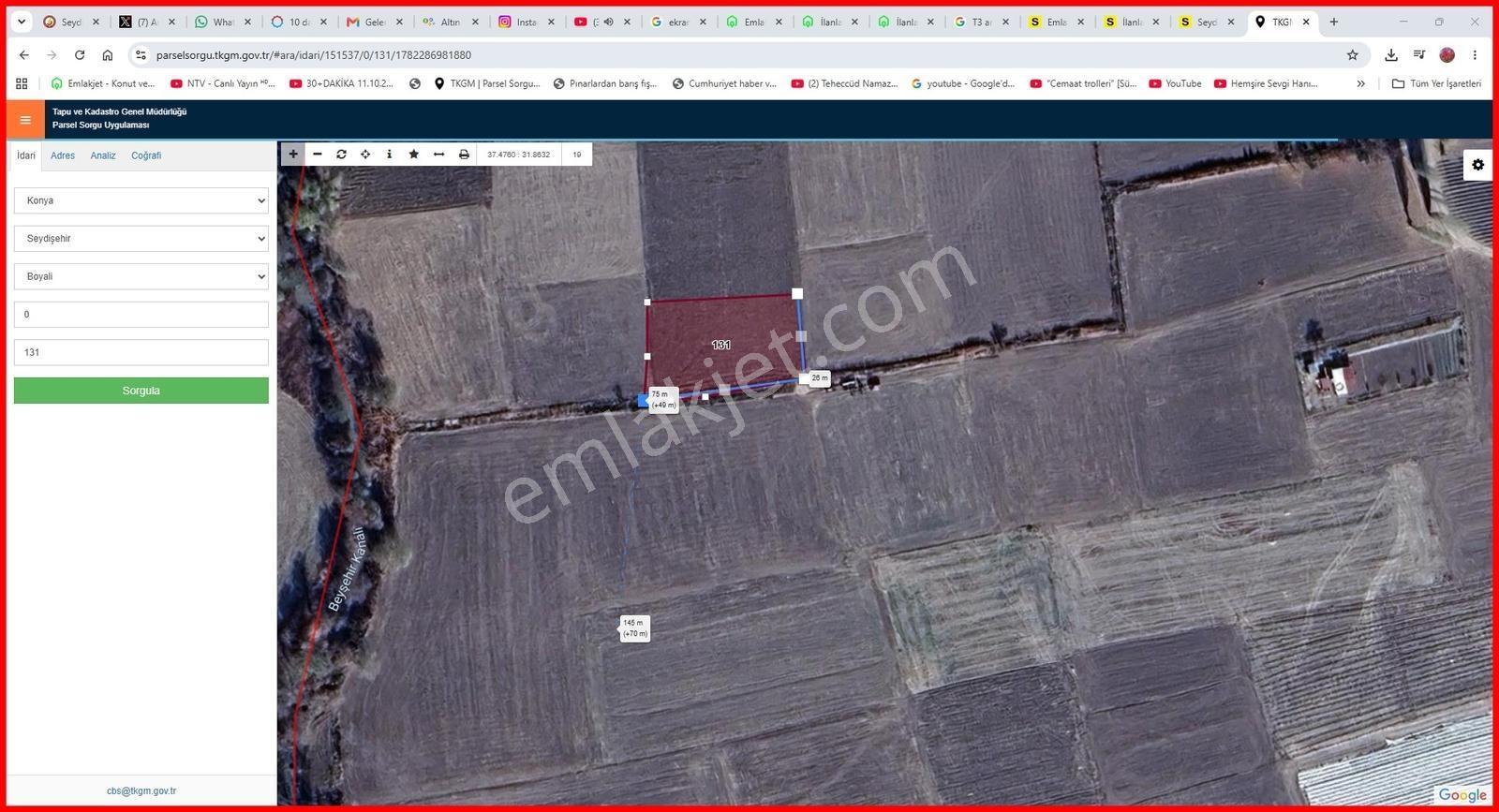Switch to the Coğrafi tab
Screen dimensions: 1499x812
point(146,155)
